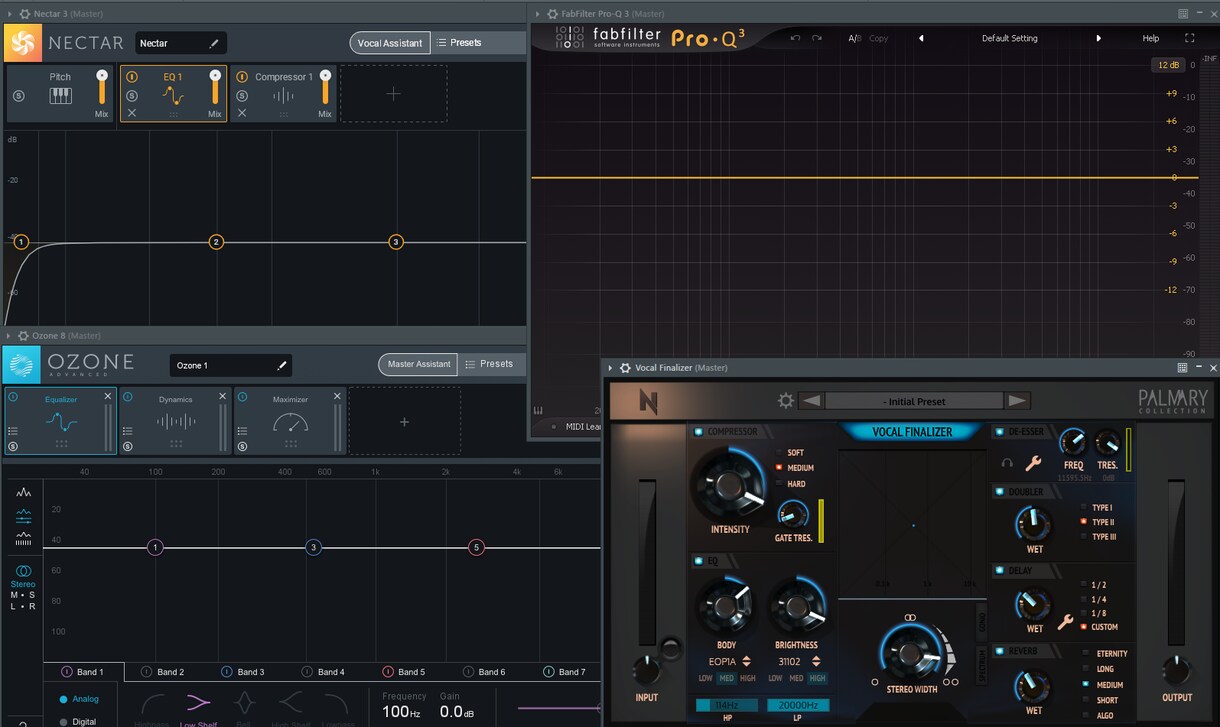
Task: Click BRIGHTNESS value stepper arrows
Action: [816, 661]
